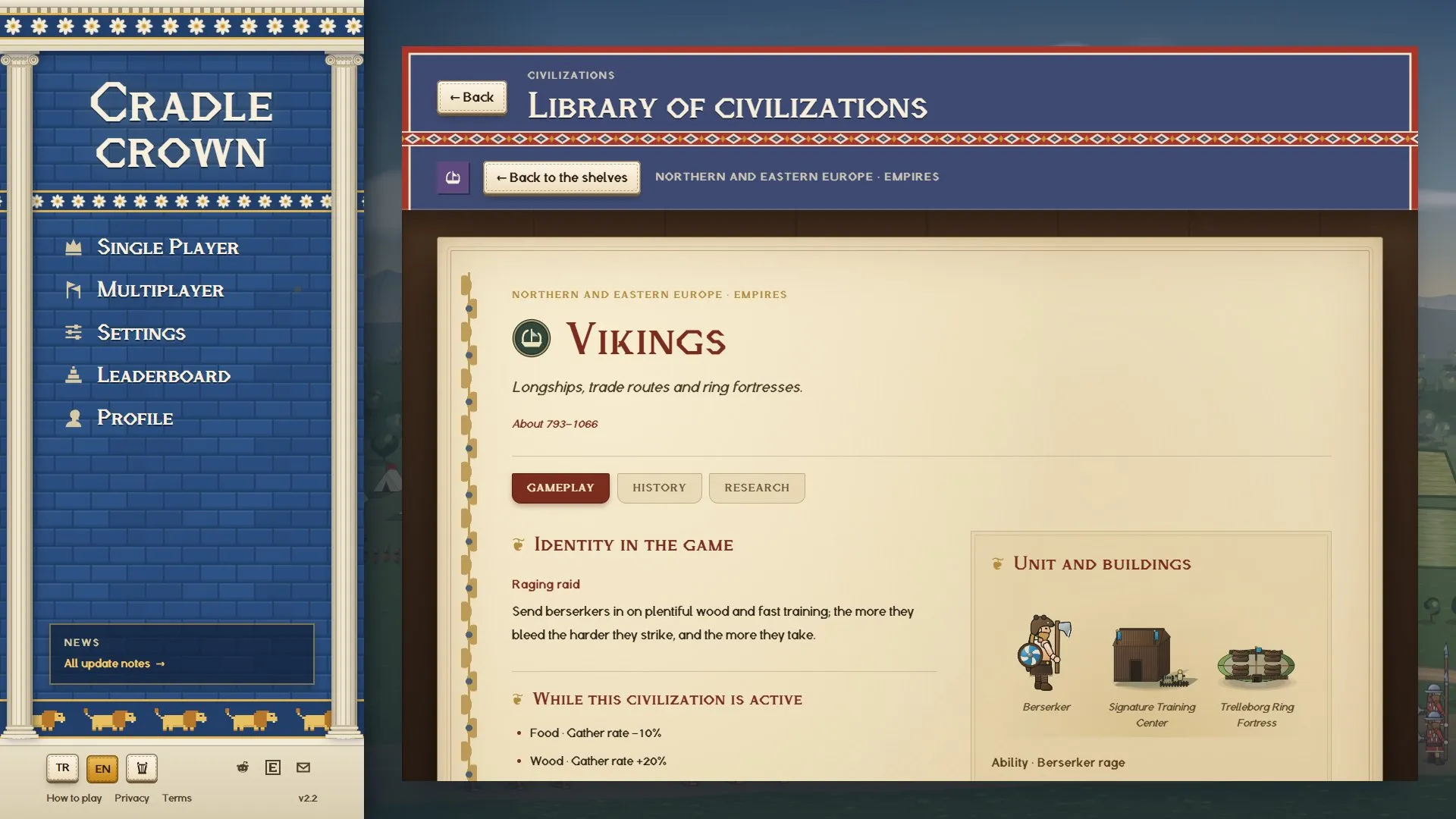Viewport: 1456px width, 819px height.
Task: Switch language to TR
Action: point(62,768)
